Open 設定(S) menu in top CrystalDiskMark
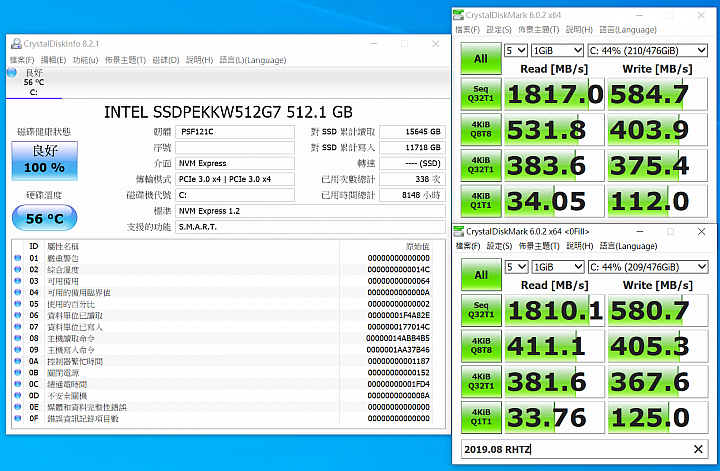Image resolution: width=720 pixels, height=471 pixels. pyautogui.click(x=499, y=30)
